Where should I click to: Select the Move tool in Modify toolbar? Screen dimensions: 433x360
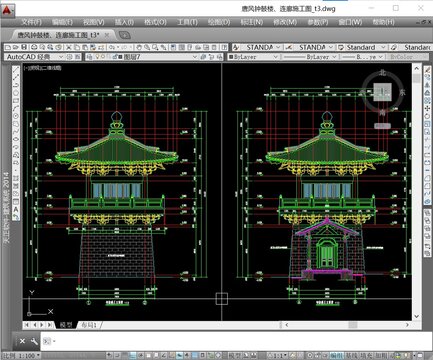[427, 108]
